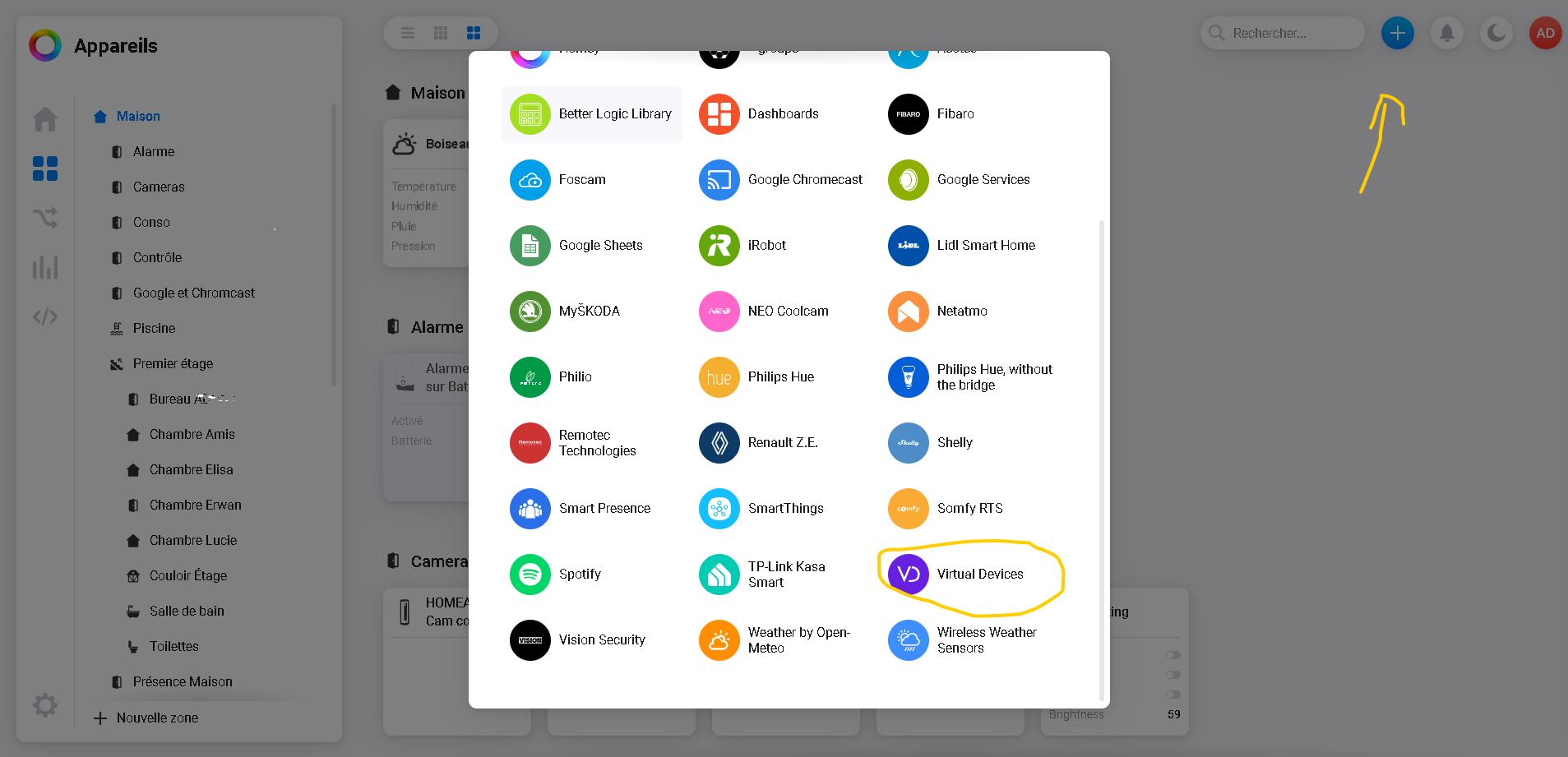Open the Script code sidebar icon
The image size is (1568, 757).
point(45,316)
